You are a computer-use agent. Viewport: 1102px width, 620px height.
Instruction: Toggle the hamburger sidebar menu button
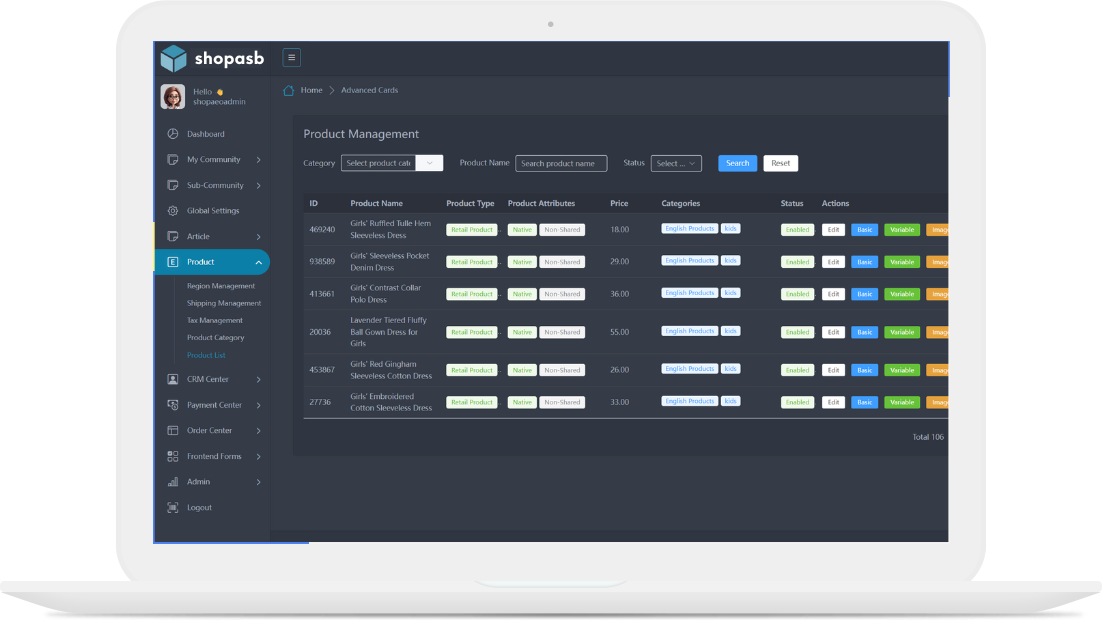click(x=291, y=58)
